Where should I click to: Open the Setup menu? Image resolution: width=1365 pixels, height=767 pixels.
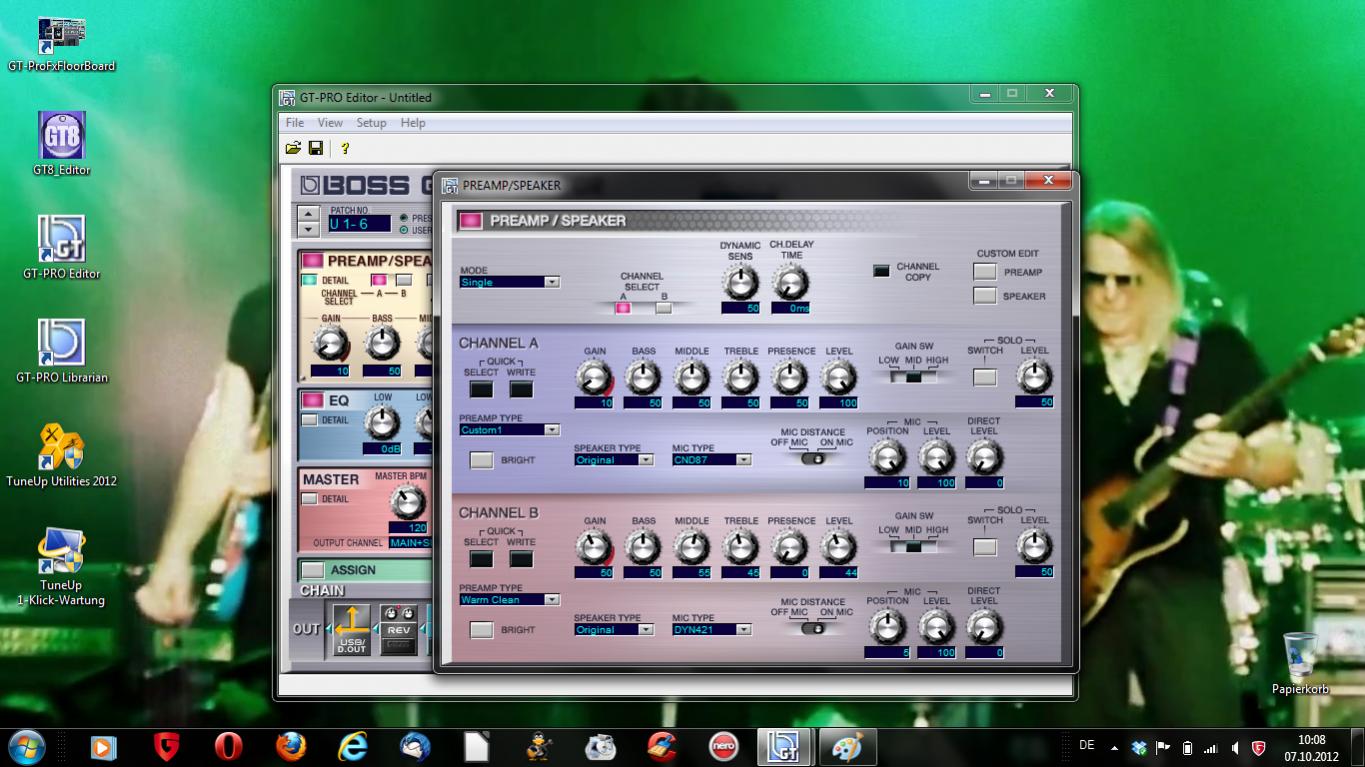371,123
